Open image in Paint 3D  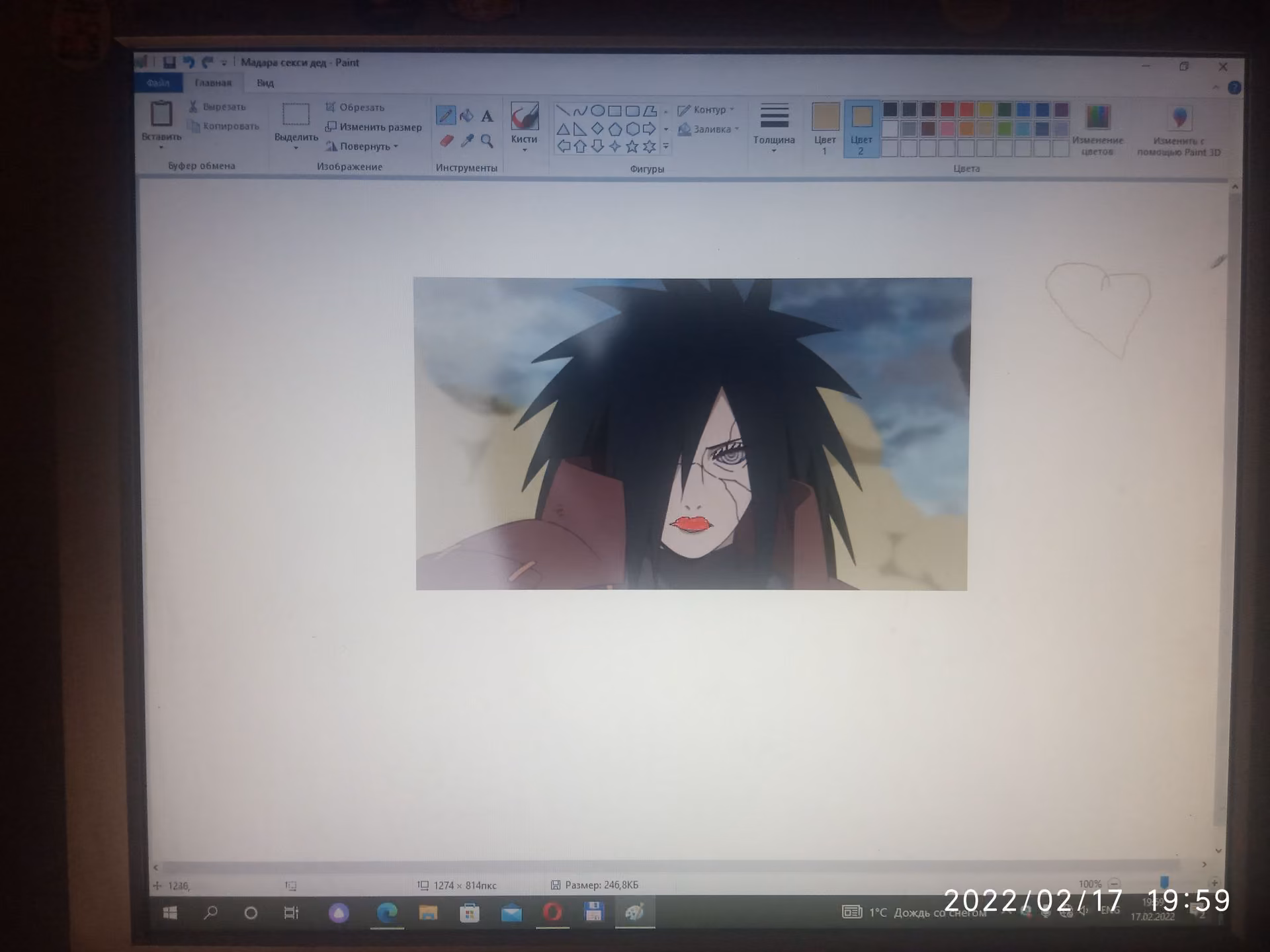pyautogui.click(x=1179, y=131)
